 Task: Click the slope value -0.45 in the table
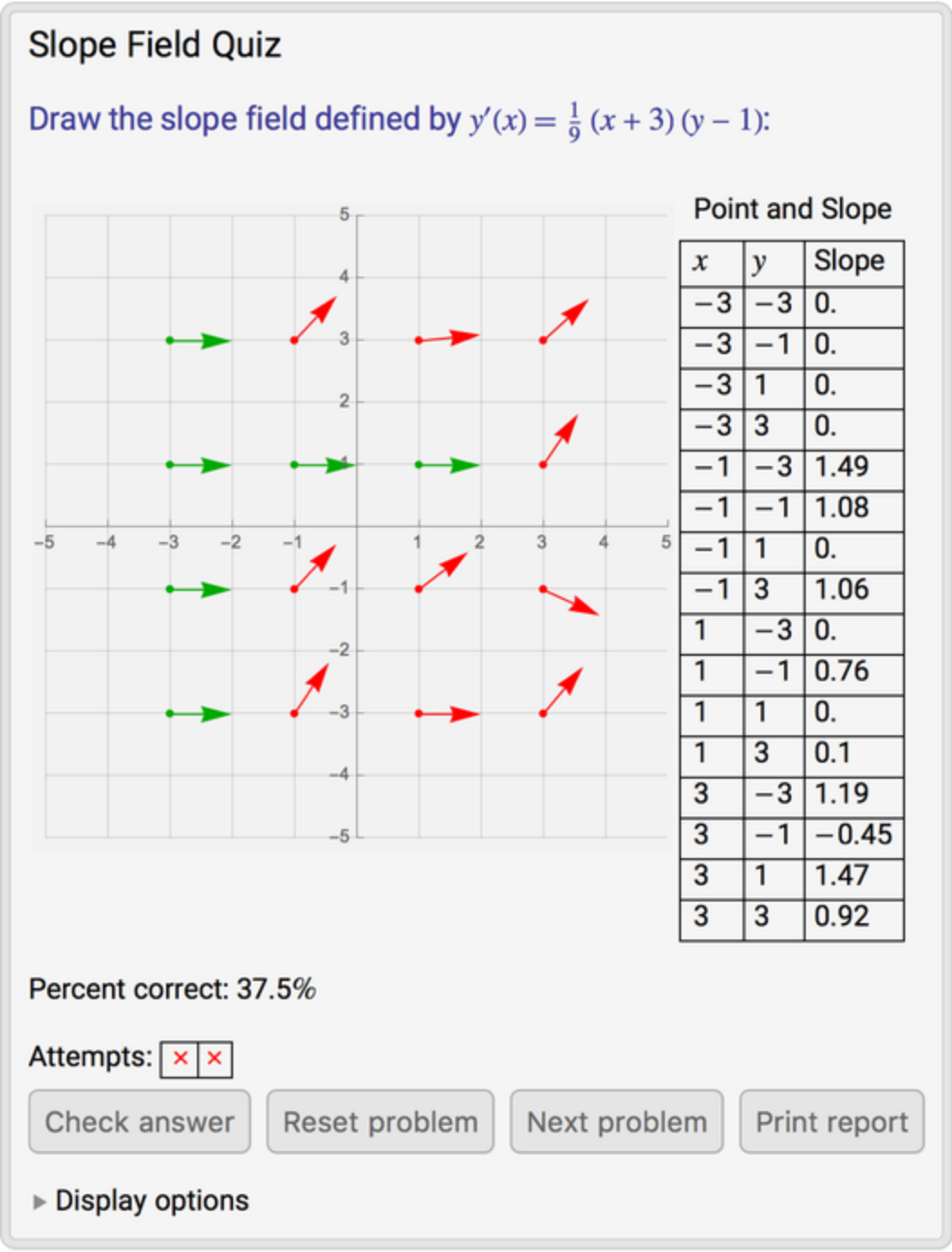point(852,835)
